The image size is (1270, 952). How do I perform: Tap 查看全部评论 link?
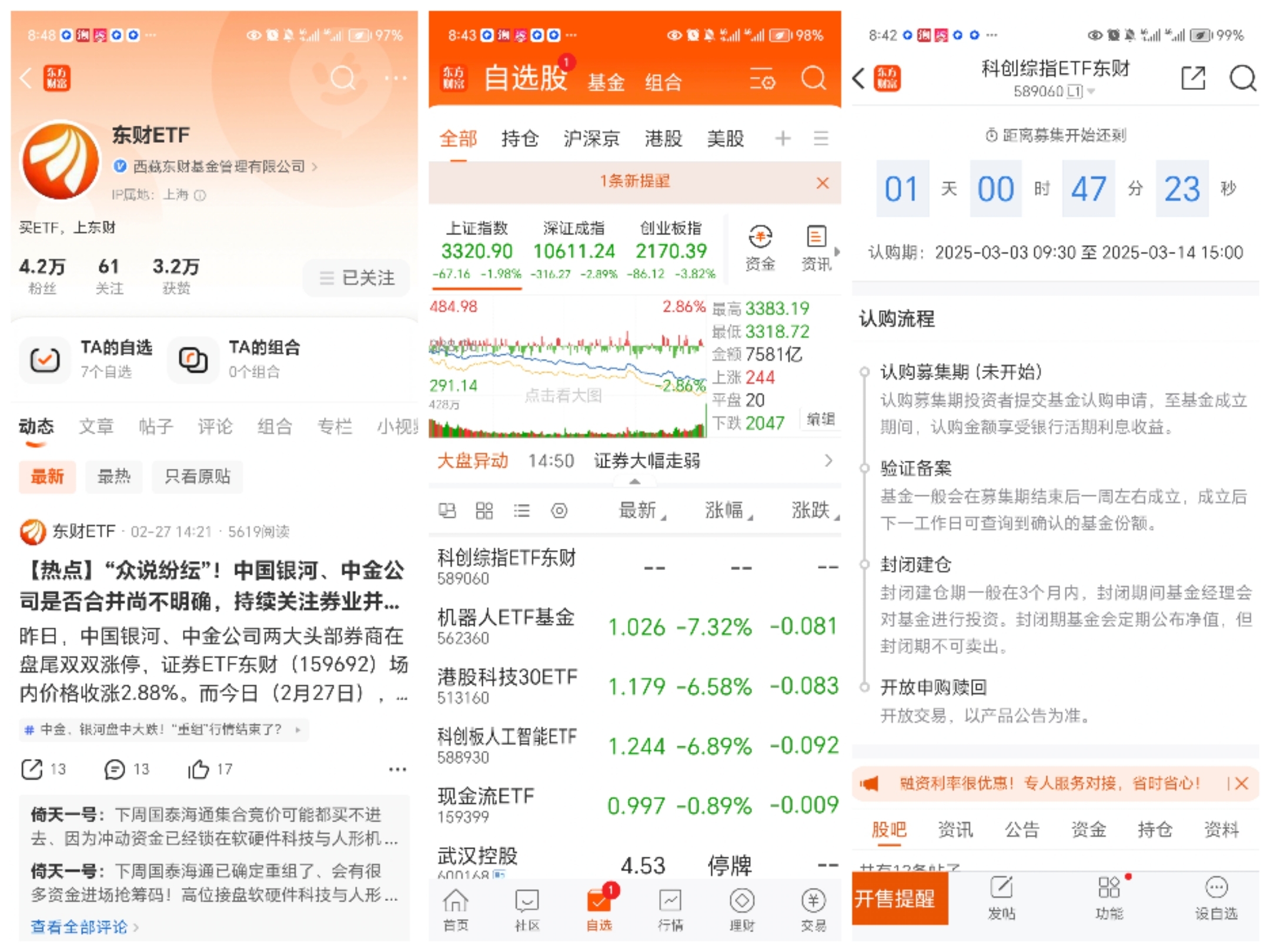pos(84,927)
